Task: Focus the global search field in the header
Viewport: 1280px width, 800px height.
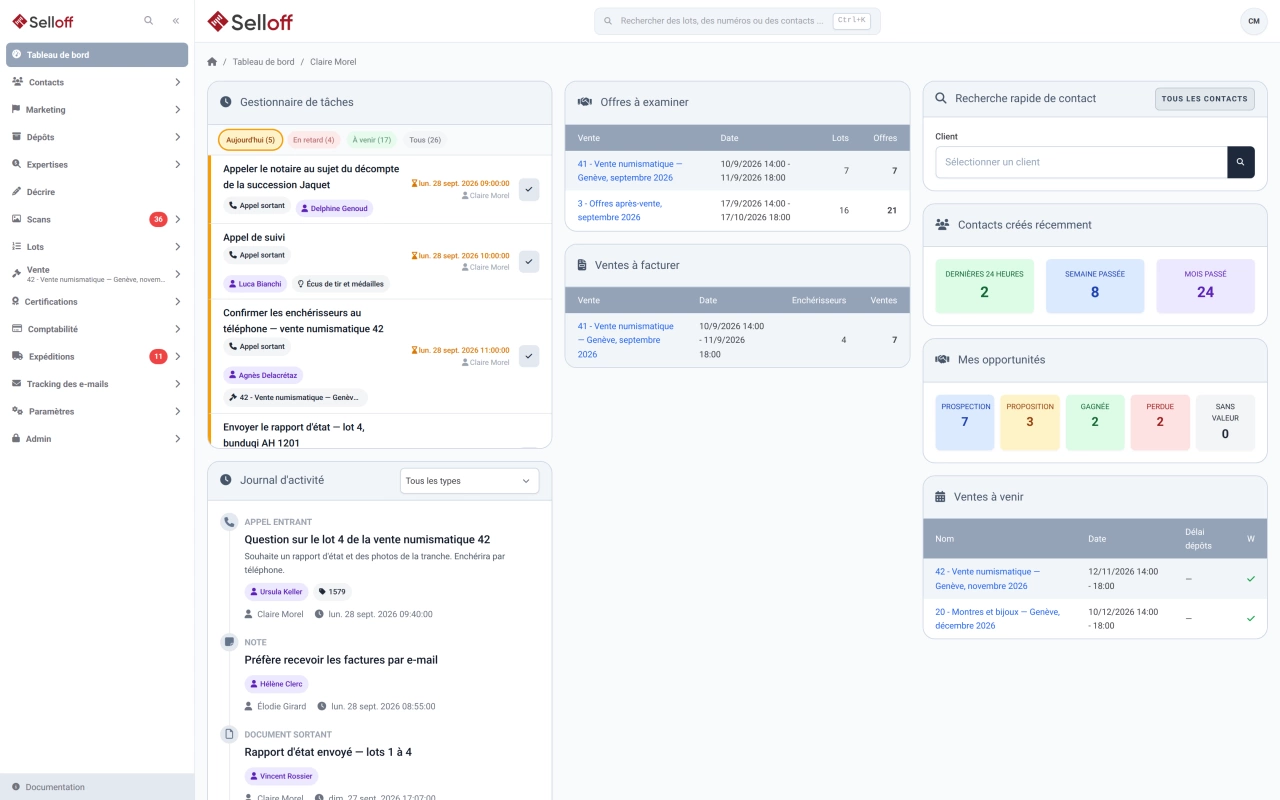Action: click(737, 21)
